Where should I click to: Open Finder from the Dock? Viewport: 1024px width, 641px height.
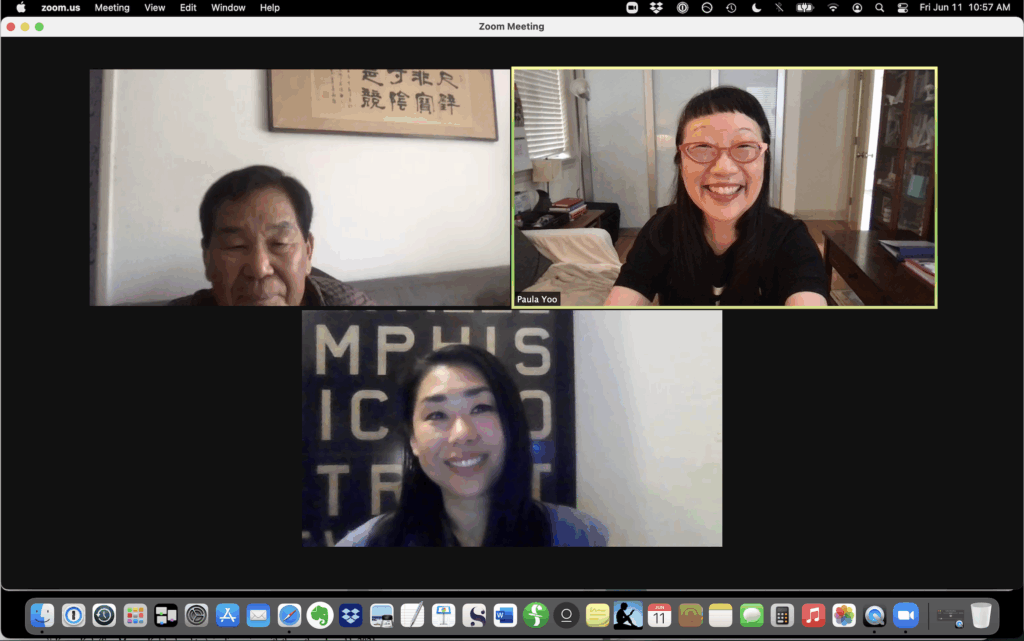point(42,615)
